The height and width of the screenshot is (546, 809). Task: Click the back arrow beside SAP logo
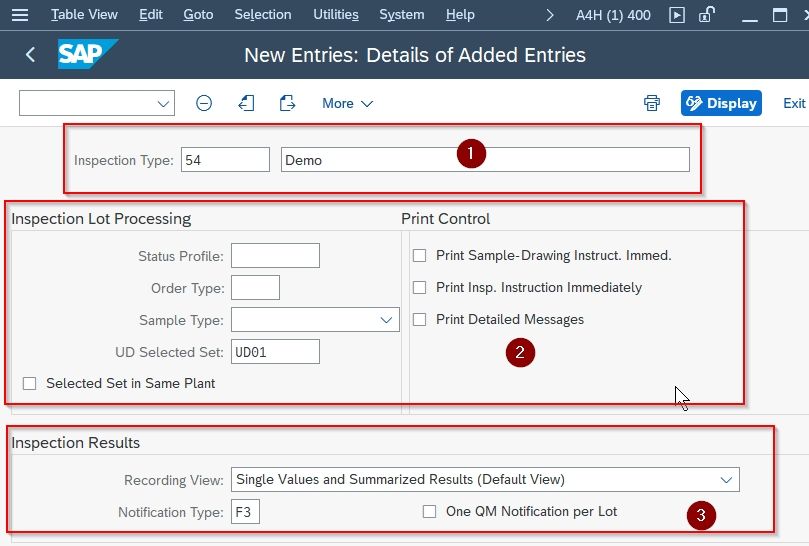pos(30,54)
